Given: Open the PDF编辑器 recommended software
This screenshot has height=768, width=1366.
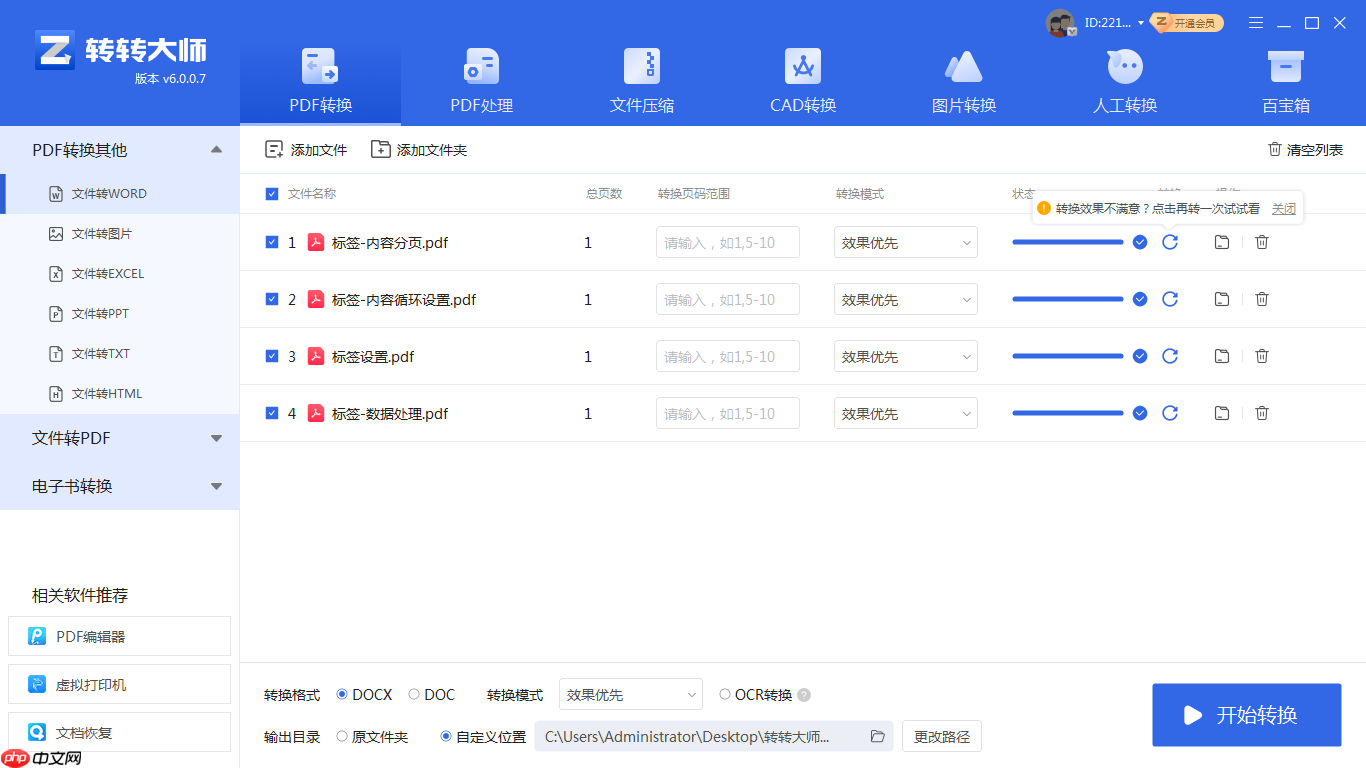Looking at the screenshot, I should pyautogui.click(x=119, y=636).
